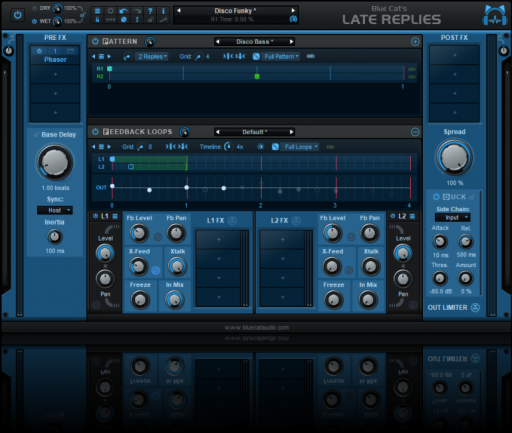Image resolution: width=512 pixels, height=433 pixels.
Task: Open the info 'i' icon
Action: [163, 11]
